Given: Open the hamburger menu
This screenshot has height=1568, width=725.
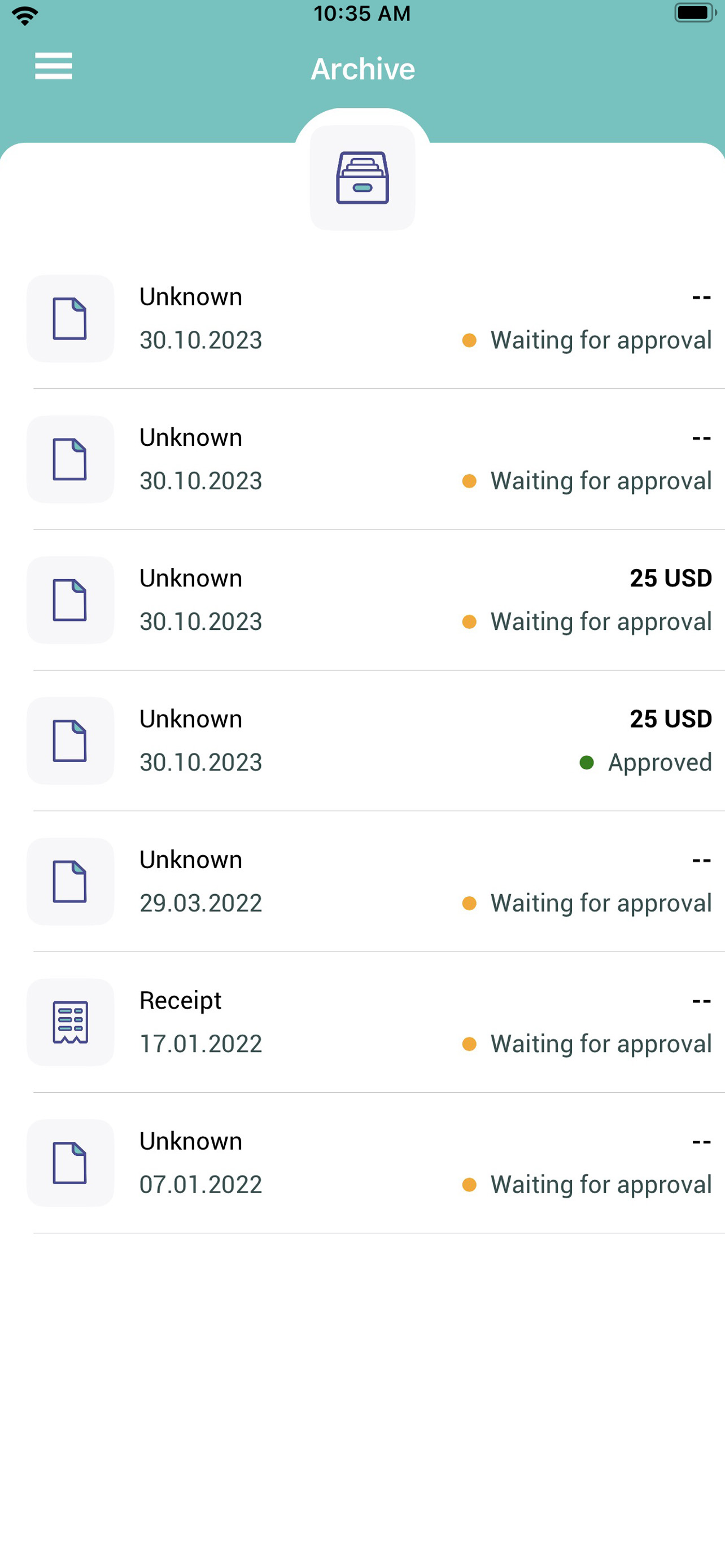Looking at the screenshot, I should click(x=54, y=67).
